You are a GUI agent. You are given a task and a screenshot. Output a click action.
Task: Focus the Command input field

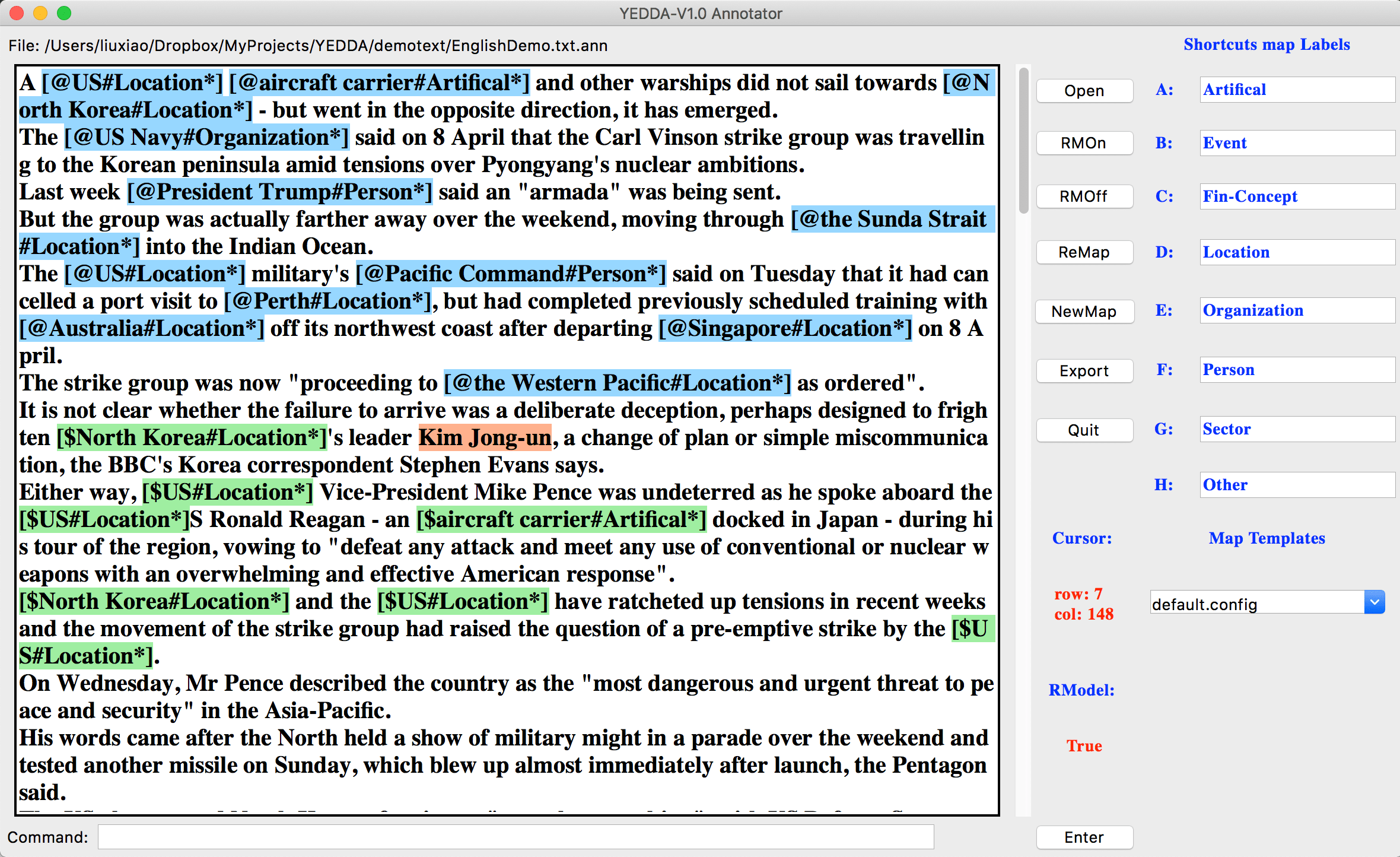tap(515, 837)
